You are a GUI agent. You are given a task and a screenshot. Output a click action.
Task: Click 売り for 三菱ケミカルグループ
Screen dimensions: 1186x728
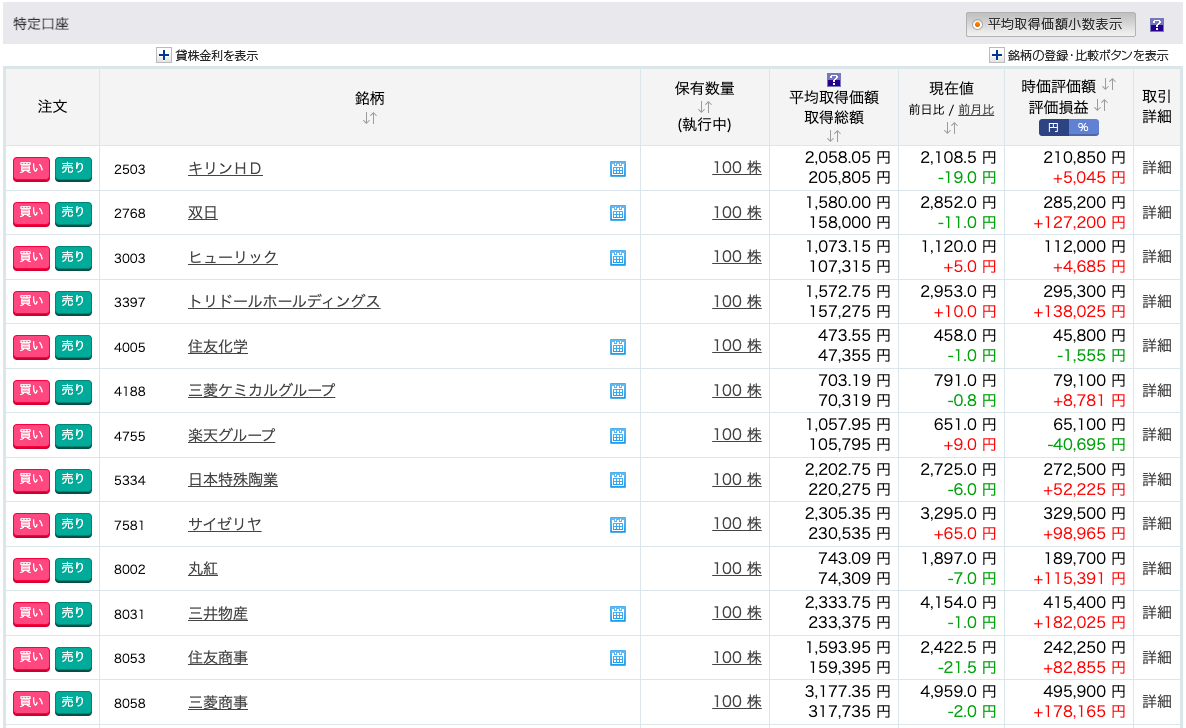(x=73, y=391)
